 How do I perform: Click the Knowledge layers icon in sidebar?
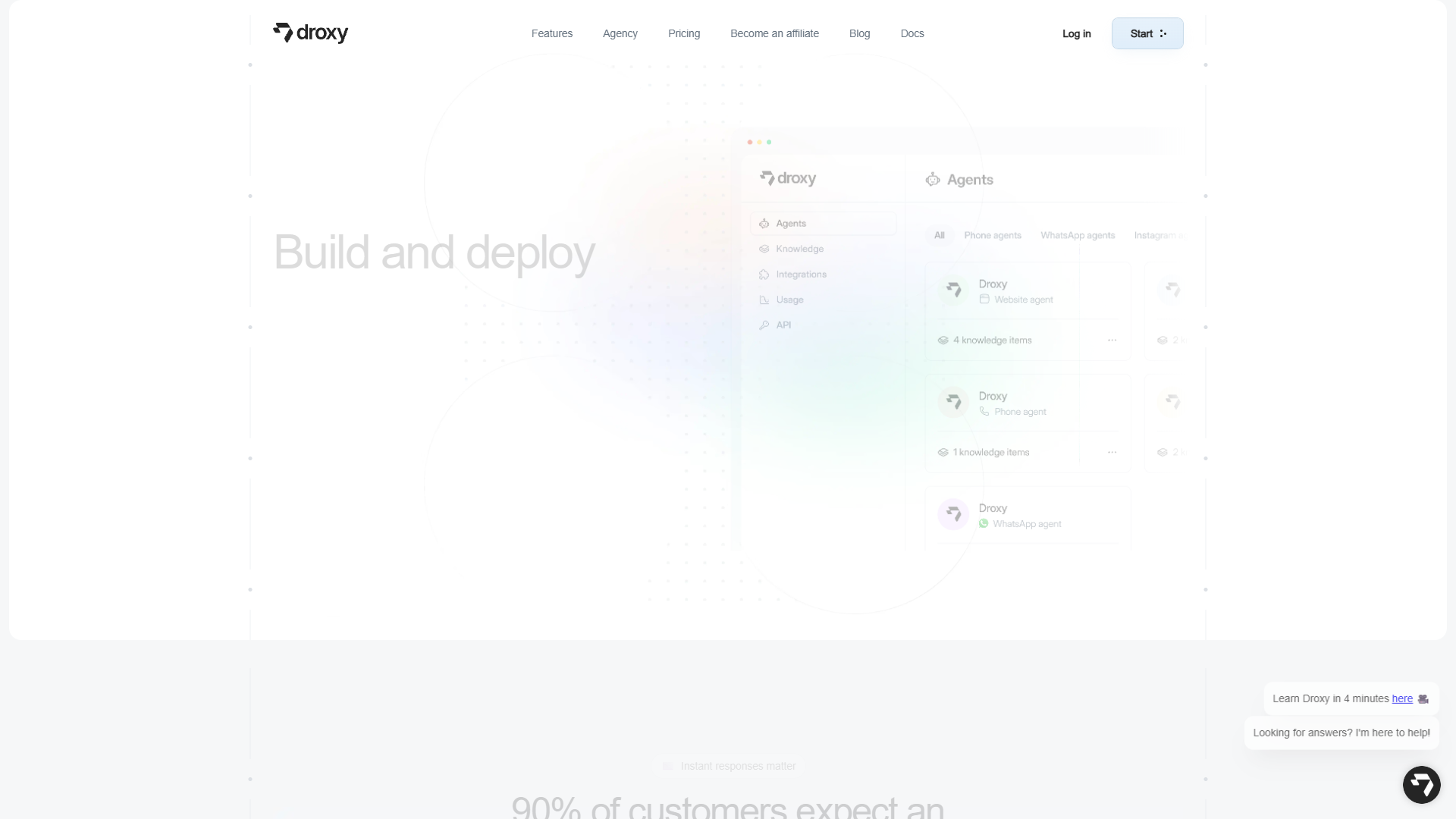[764, 249]
